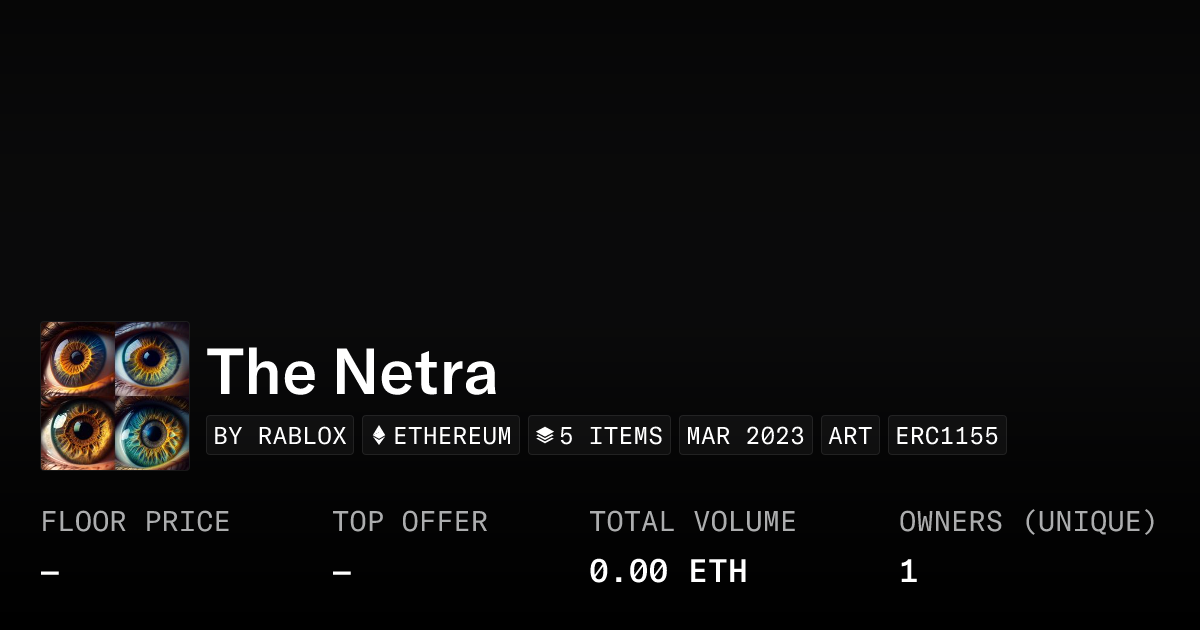Select the stacked-layers icon beside 5 ITEMS
Viewport: 1200px width, 630px height.
[x=542, y=434]
